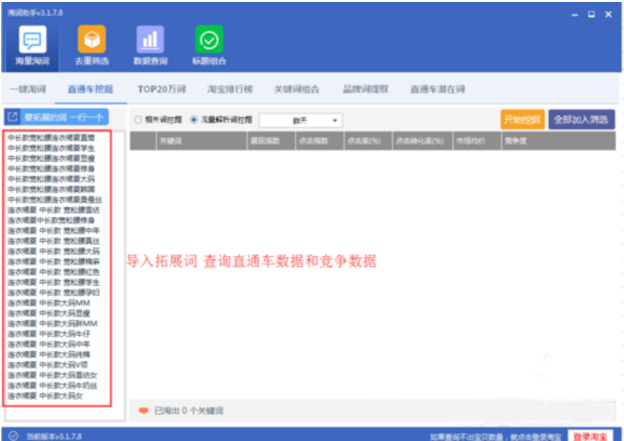Click the row 中长款宽松腰连衣裙夏直筒
Viewport: 624px width, 441px height.
pos(51,138)
